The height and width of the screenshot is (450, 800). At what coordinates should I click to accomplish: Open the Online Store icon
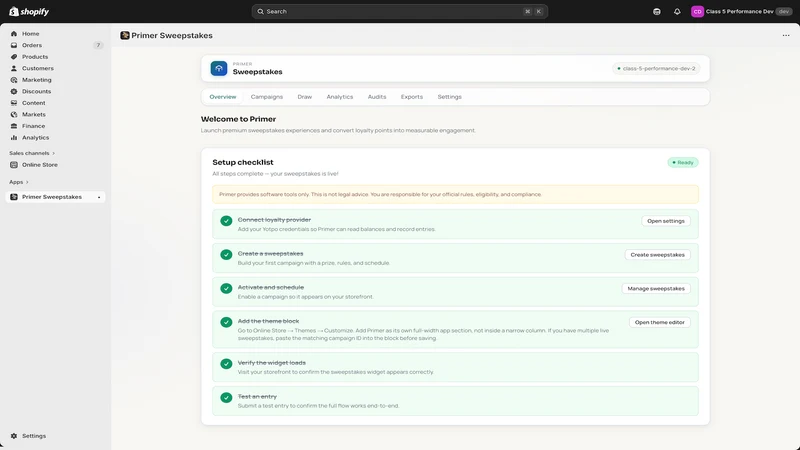[14, 165]
